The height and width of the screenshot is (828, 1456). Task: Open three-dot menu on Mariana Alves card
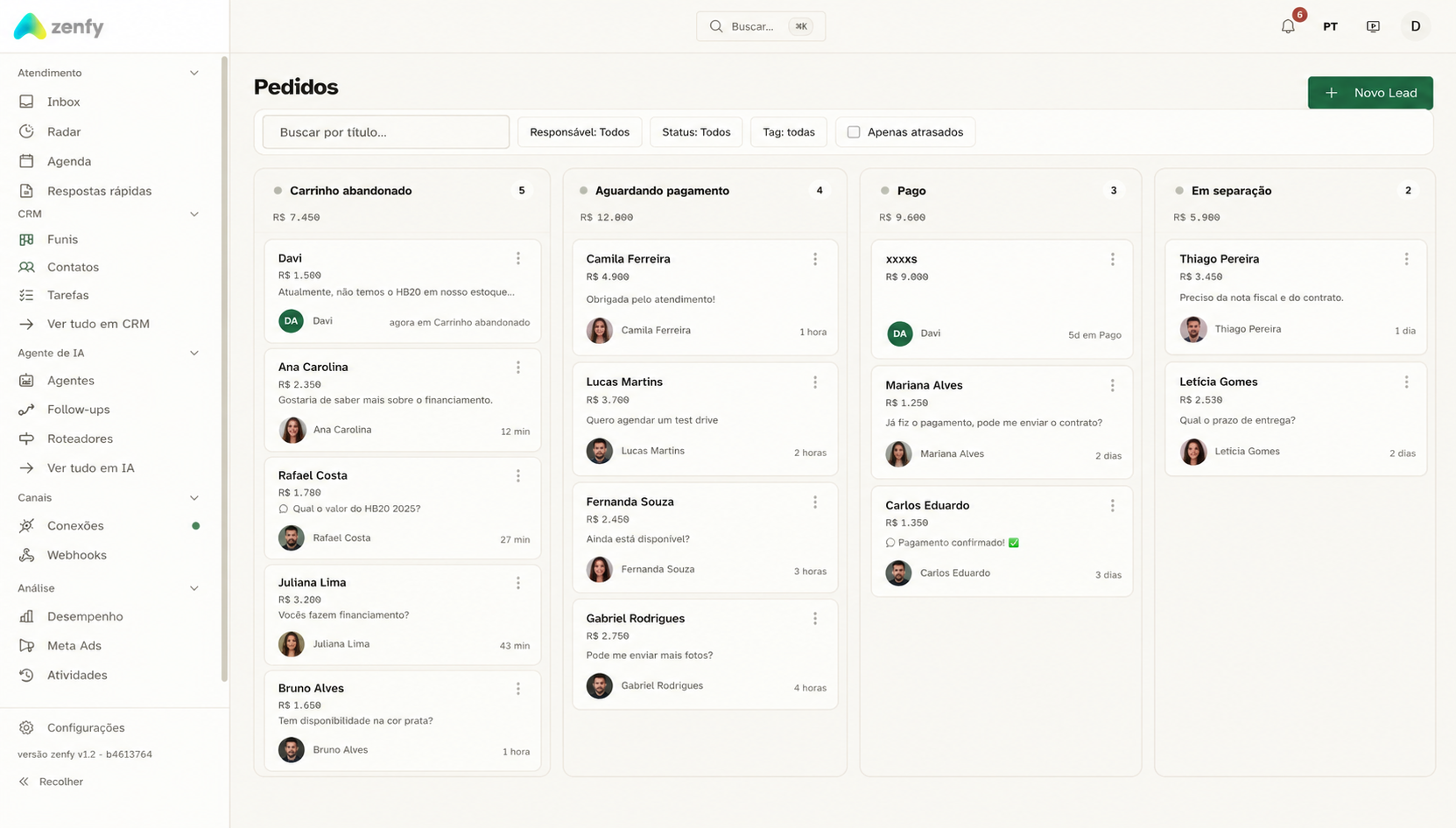[1113, 385]
